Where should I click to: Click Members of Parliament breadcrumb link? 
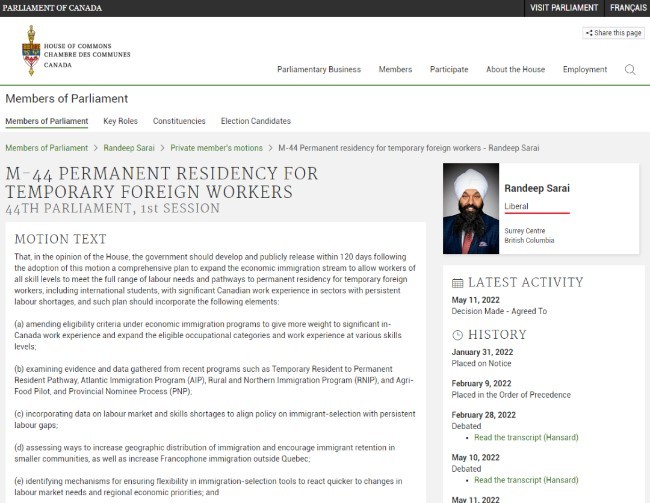[x=47, y=148]
